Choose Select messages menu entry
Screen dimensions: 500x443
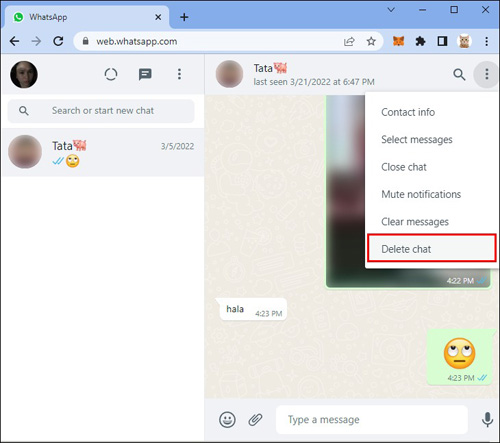[x=431, y=140]
